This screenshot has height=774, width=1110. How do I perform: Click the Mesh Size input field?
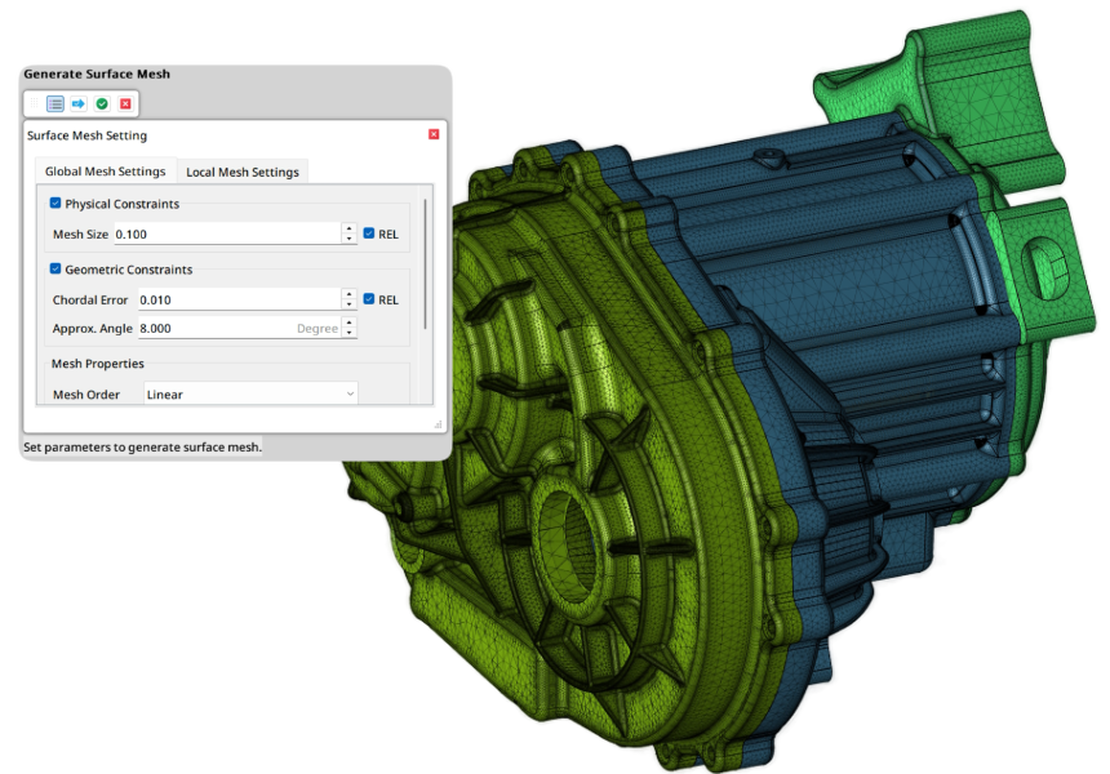click(225, 234)
